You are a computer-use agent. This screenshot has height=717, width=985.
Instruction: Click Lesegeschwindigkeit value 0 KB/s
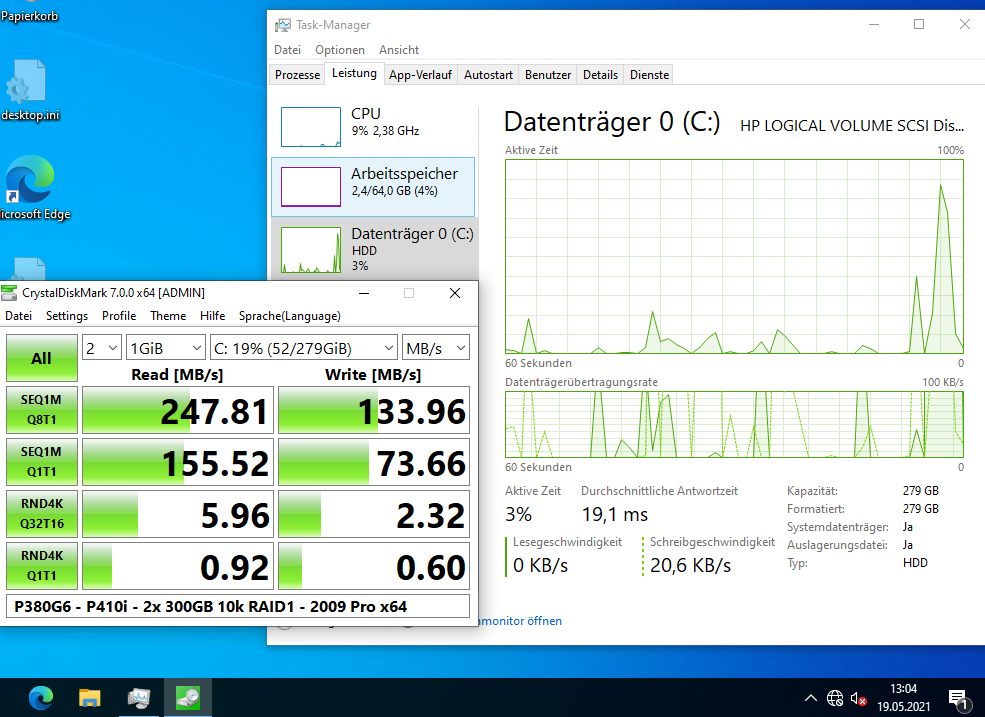click(x=540, y=566)
